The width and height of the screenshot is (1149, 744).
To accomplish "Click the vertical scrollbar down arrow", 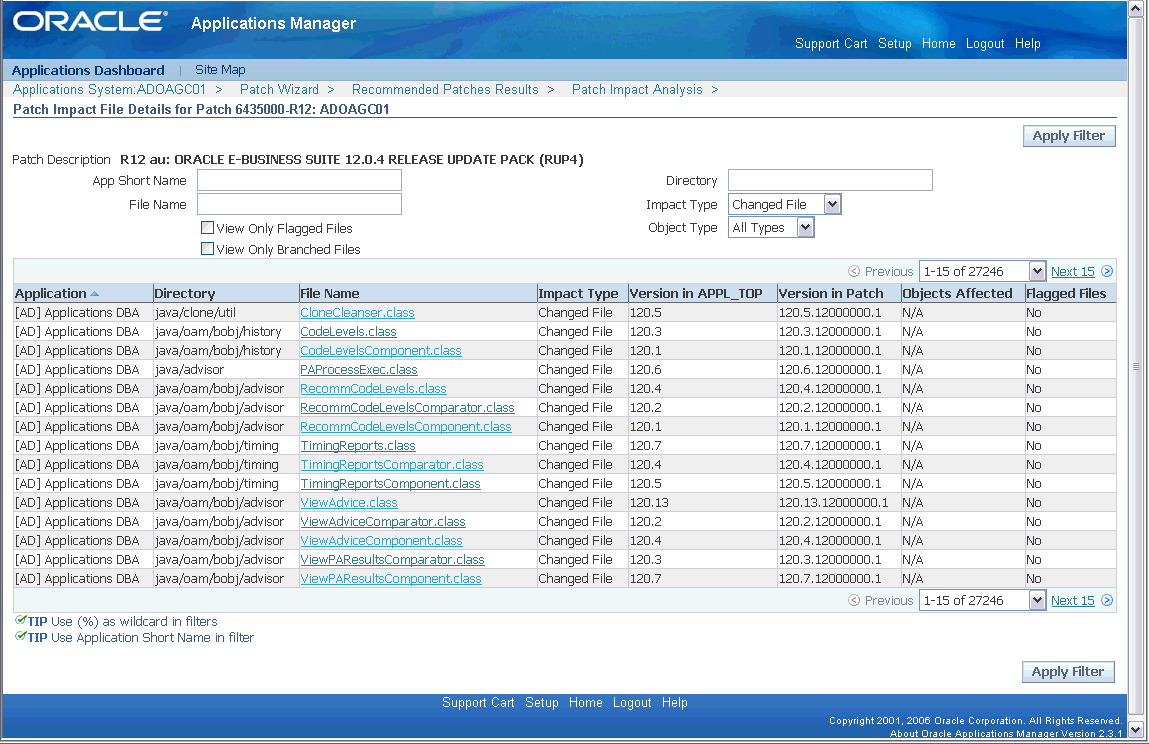I will (1136, 729).
